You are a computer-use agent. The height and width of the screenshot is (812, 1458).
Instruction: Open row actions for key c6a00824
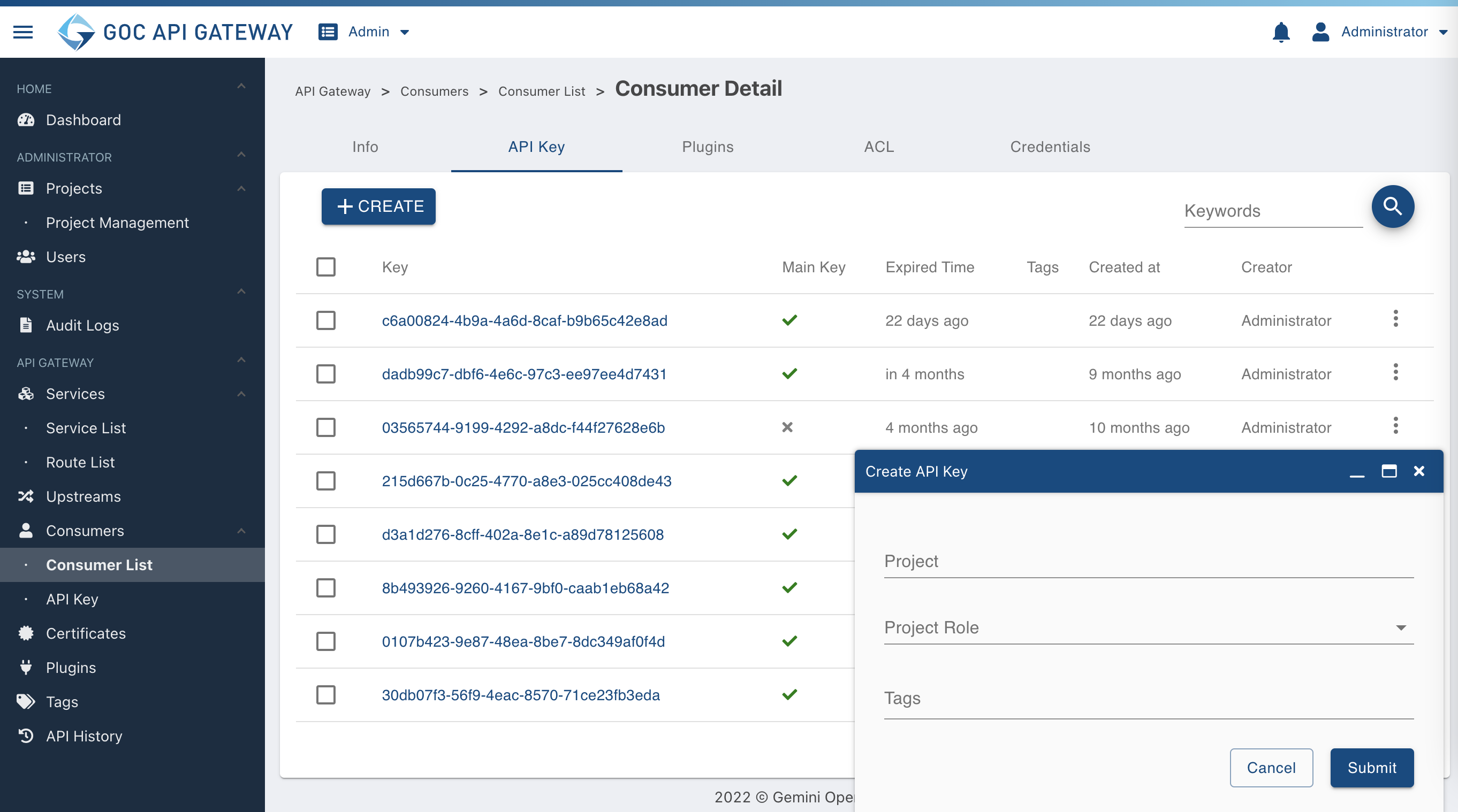[x=1395, y=319]
